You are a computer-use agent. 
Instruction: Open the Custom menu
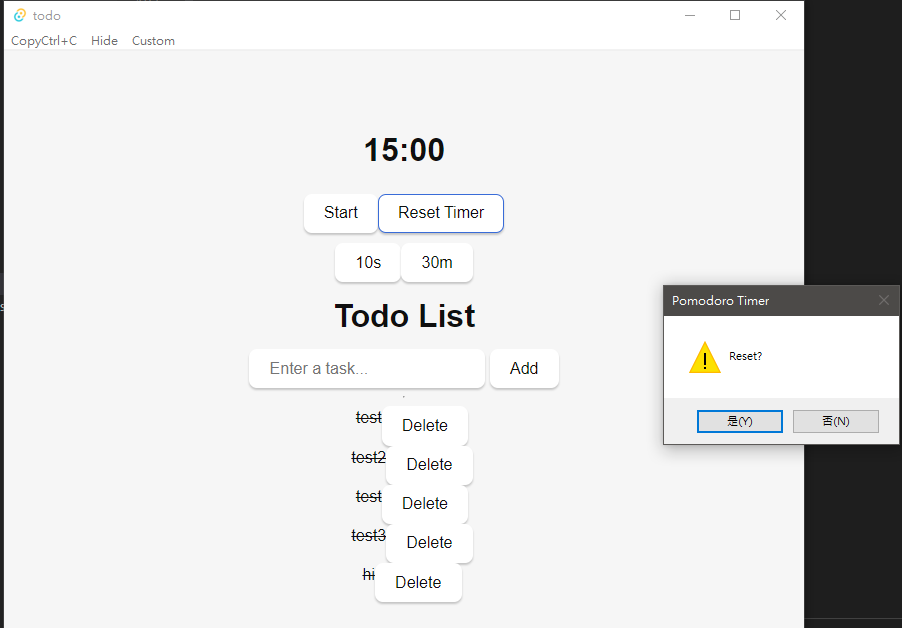[153, 41]
